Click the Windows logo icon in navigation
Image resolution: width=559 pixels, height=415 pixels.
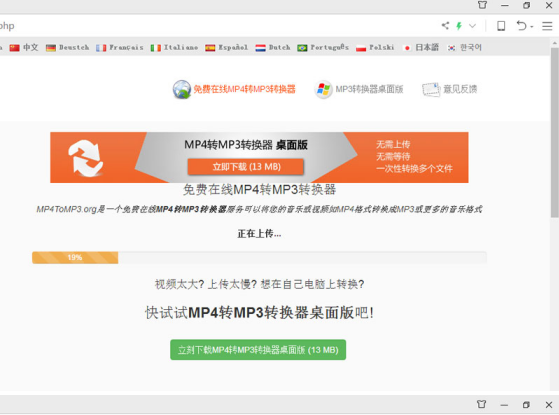point(323,89)
